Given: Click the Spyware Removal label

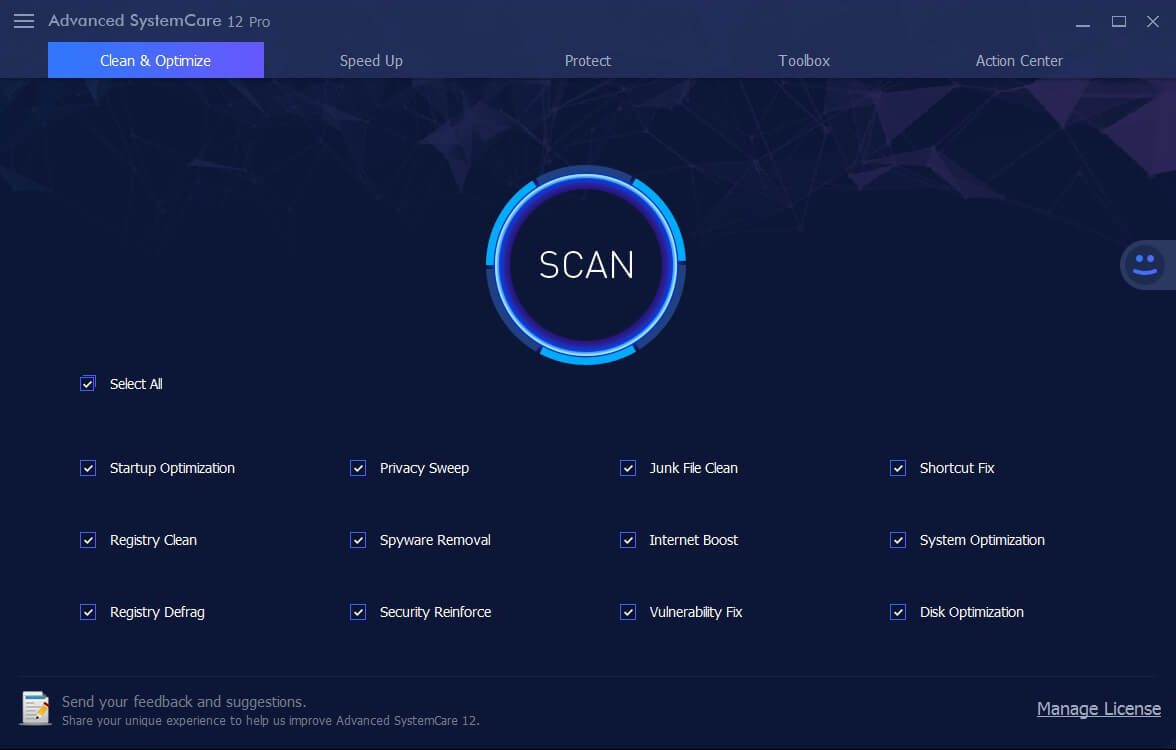Looking at the screenshot, I should 435,540.
